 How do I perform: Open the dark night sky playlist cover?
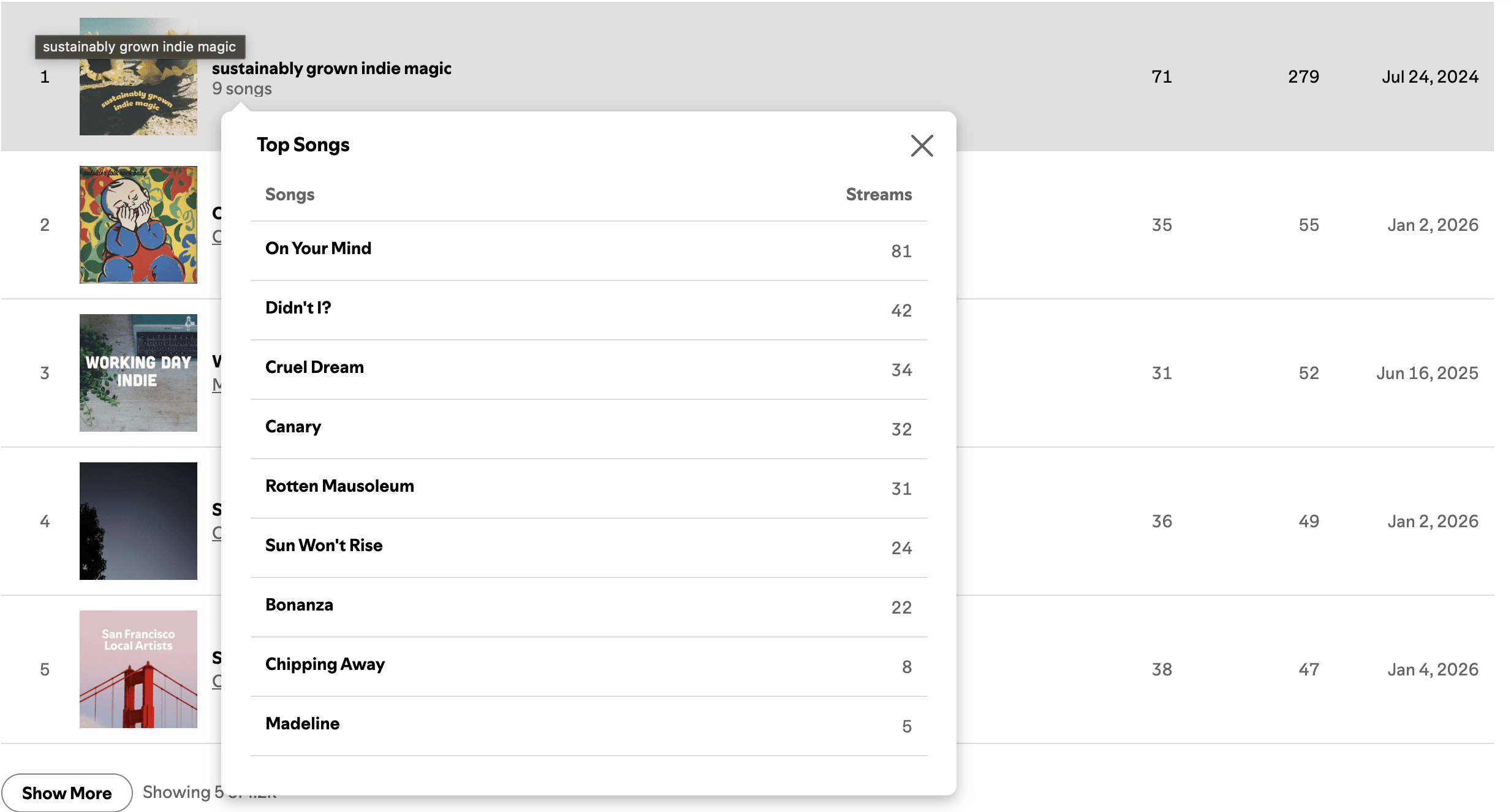pyautogui.click(x=138, y=521)
